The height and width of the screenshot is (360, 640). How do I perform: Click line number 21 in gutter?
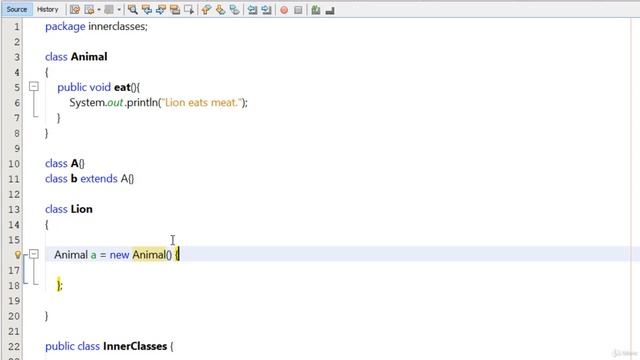pos(14,331)
